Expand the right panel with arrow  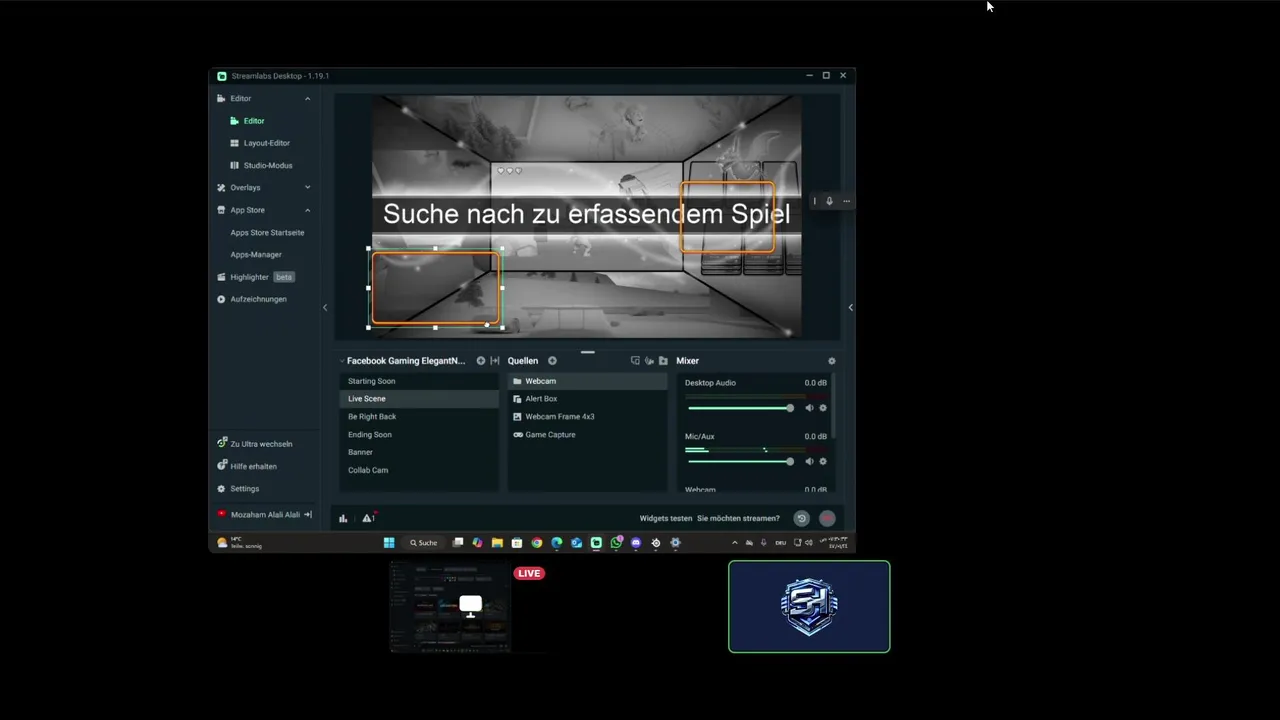pyautogui.click(x=851, y=307)
